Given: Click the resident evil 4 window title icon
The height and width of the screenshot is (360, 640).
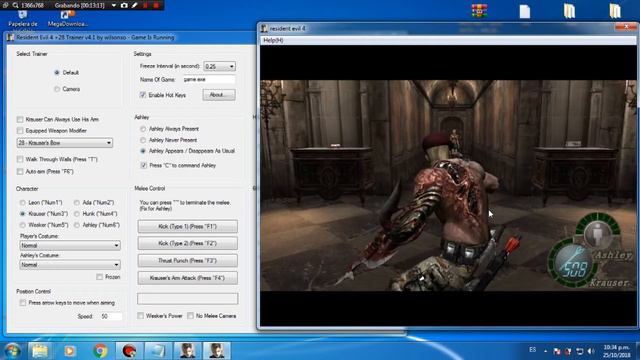Looking at the screenshot, I should click(x=264, y=29).
